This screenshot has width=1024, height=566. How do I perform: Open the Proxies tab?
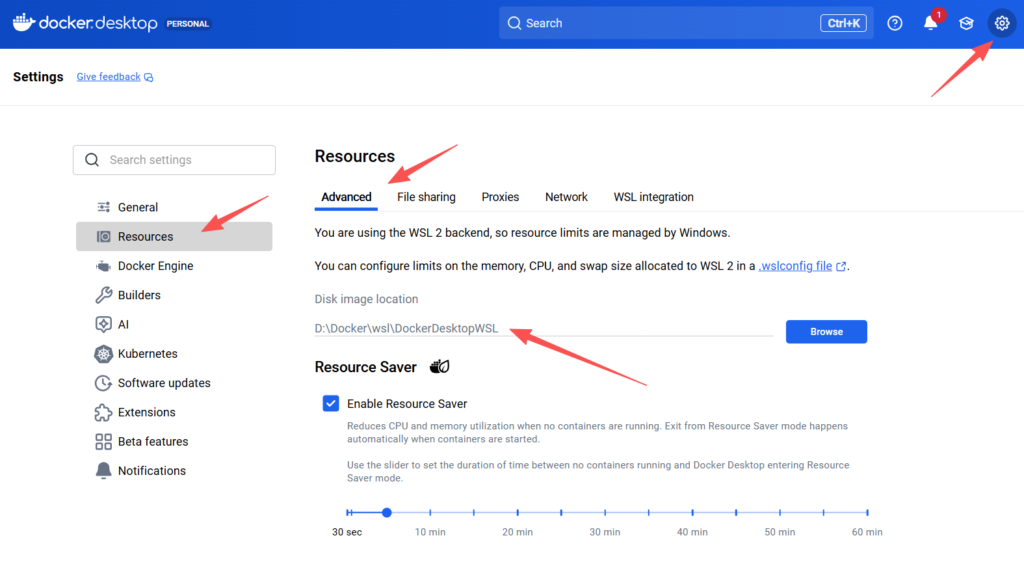point(500,197)
